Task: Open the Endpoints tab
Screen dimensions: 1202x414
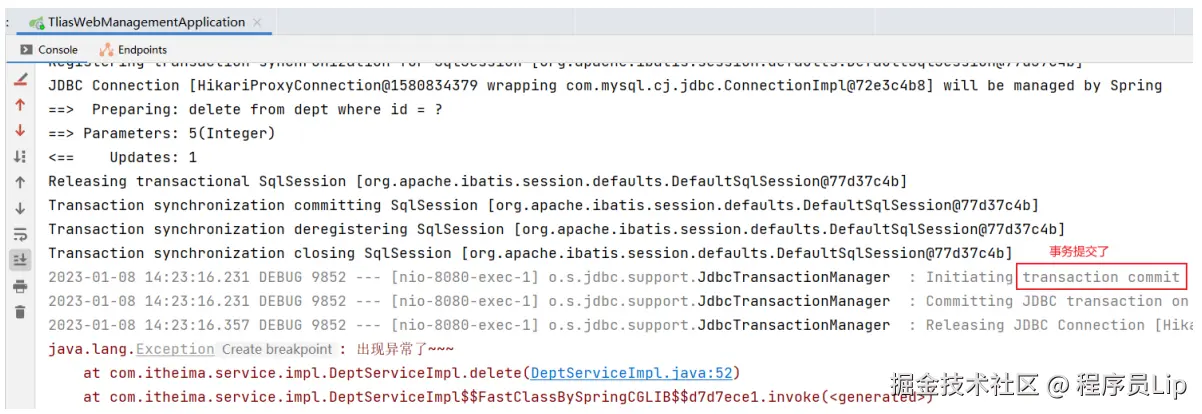Action: [134, 49]
